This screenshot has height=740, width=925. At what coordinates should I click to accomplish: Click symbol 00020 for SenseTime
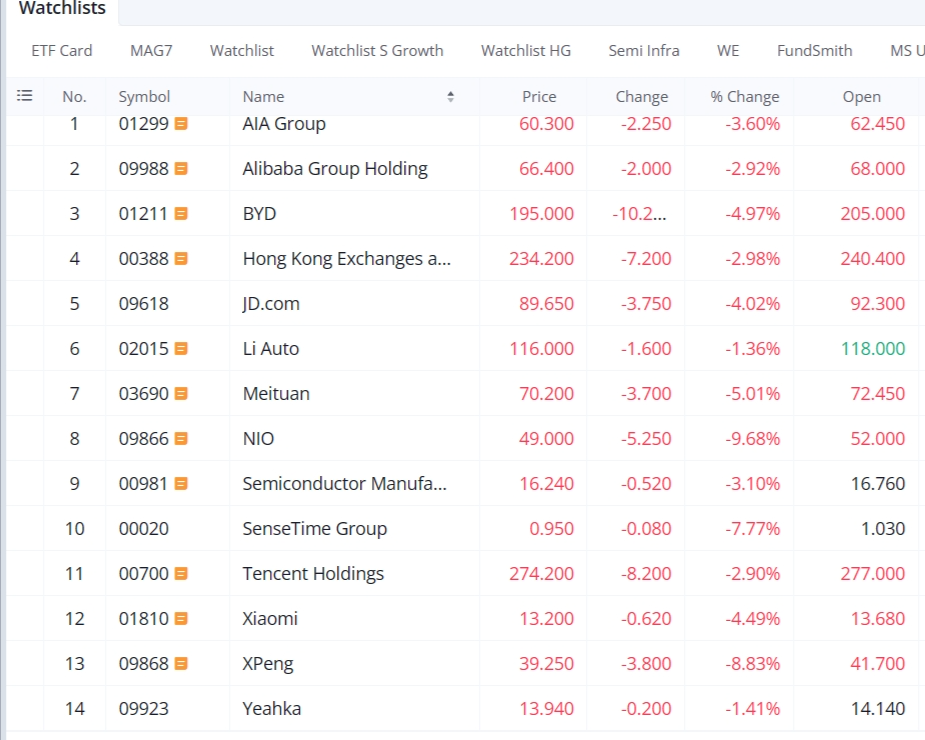[x=144, y=529]
